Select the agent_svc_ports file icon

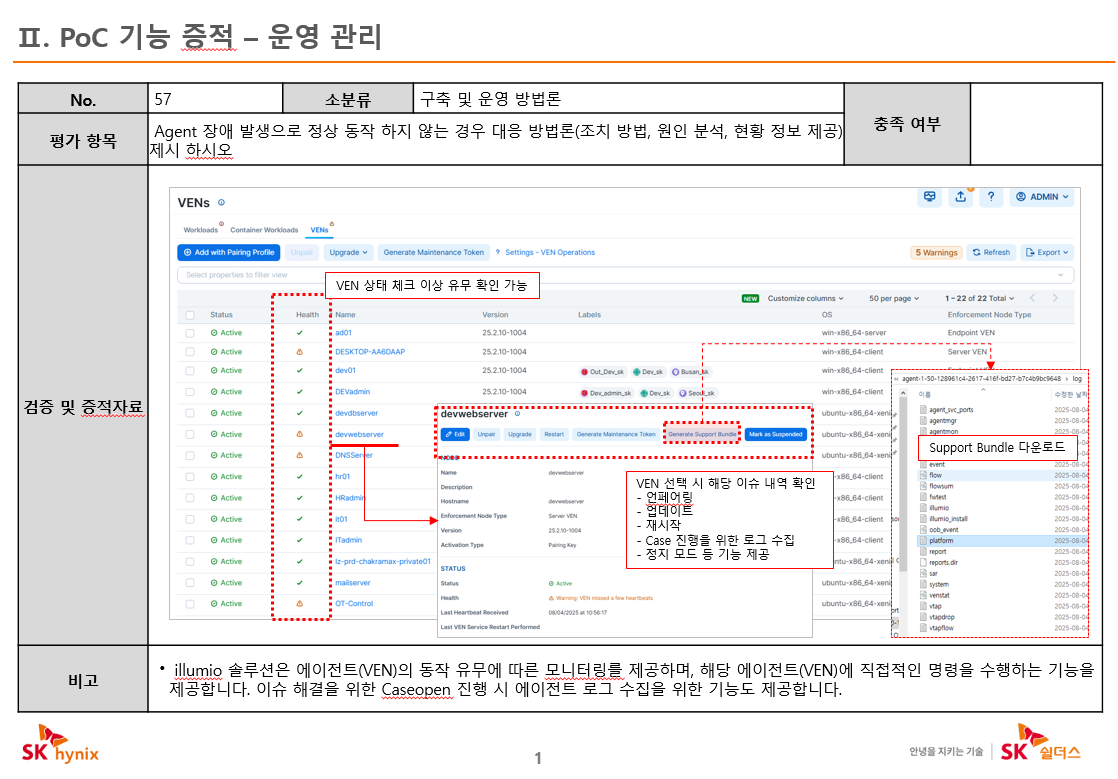pyautogui.click(x=923, y=410)
